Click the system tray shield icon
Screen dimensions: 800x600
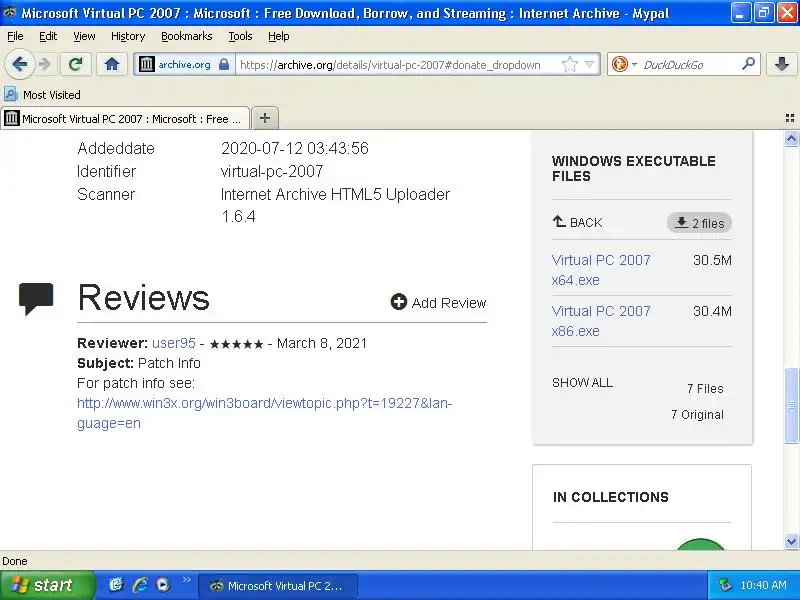point(724,585)
